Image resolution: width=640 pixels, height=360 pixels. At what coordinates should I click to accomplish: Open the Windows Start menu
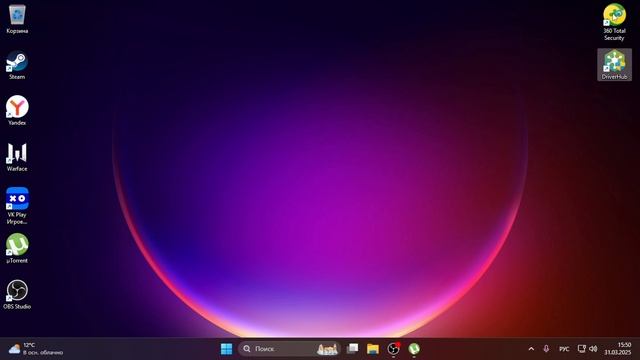pyautogui.click(x=227, y=349)
